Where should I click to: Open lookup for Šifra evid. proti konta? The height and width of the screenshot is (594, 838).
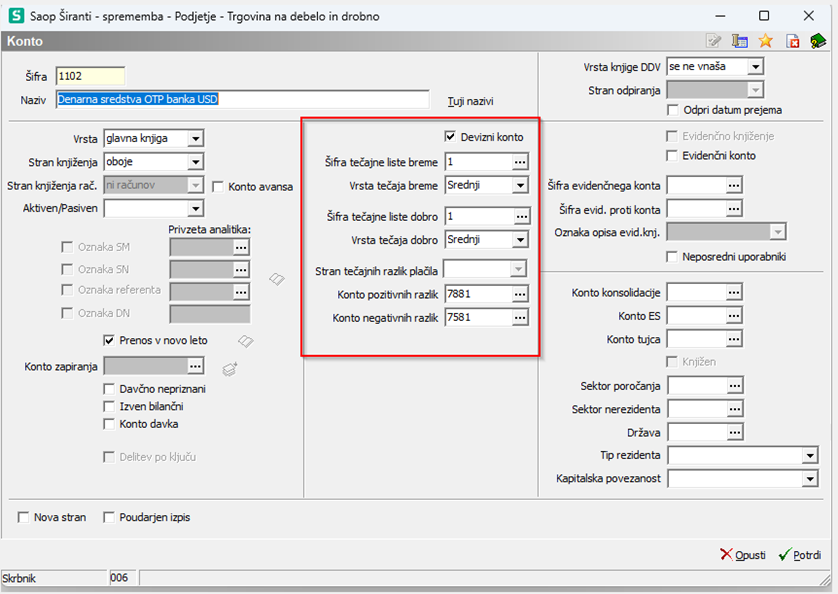click(x=734, y=209)
